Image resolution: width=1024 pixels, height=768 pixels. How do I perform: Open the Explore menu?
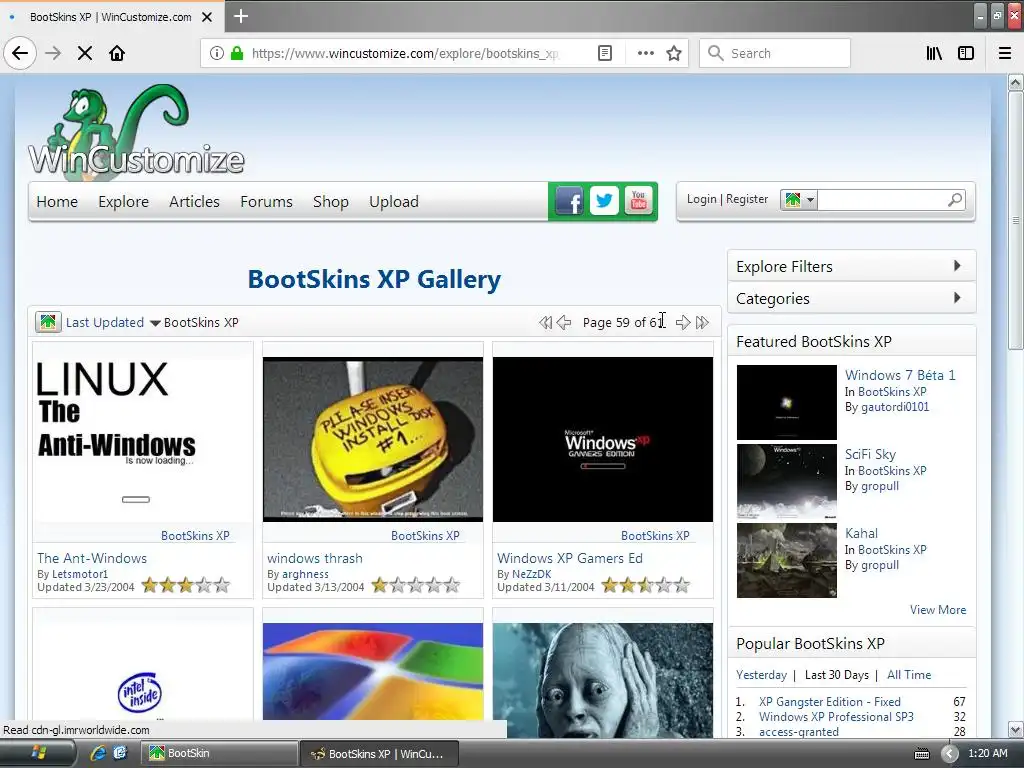[123, 202]
